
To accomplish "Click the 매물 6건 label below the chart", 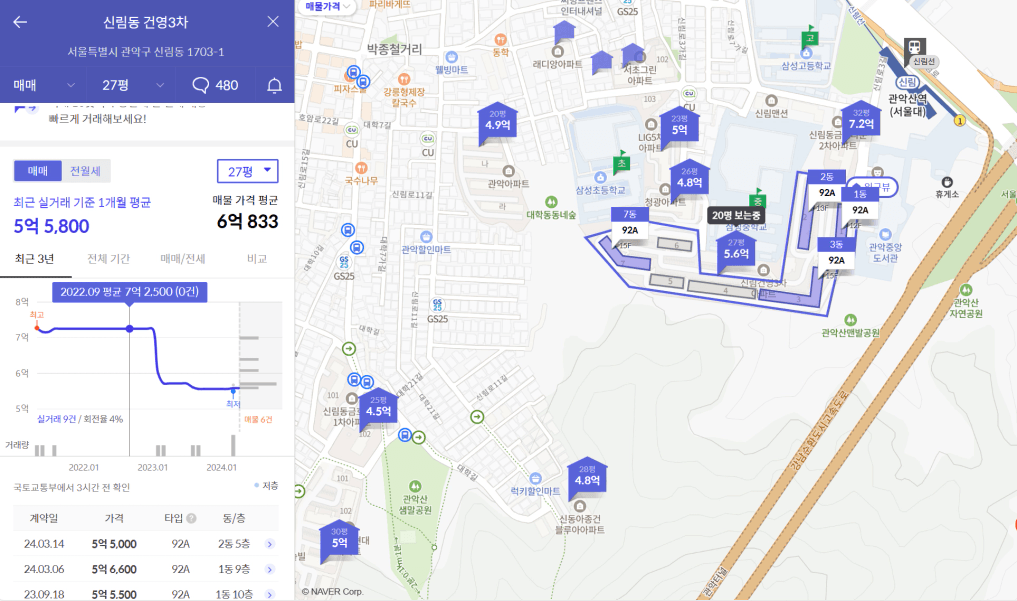I will (x=258, y=419).
